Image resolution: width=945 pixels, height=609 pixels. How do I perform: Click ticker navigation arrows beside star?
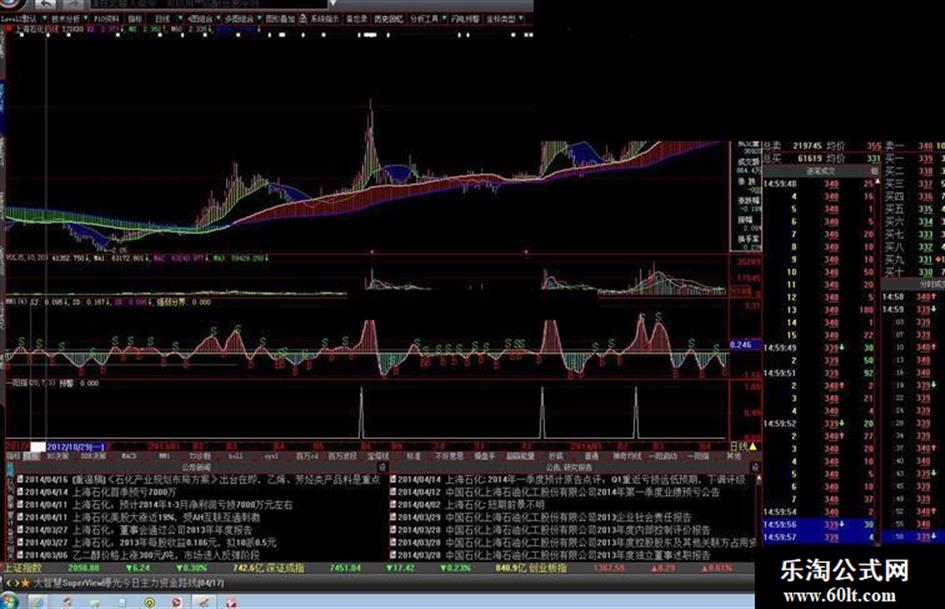[11, 583]
